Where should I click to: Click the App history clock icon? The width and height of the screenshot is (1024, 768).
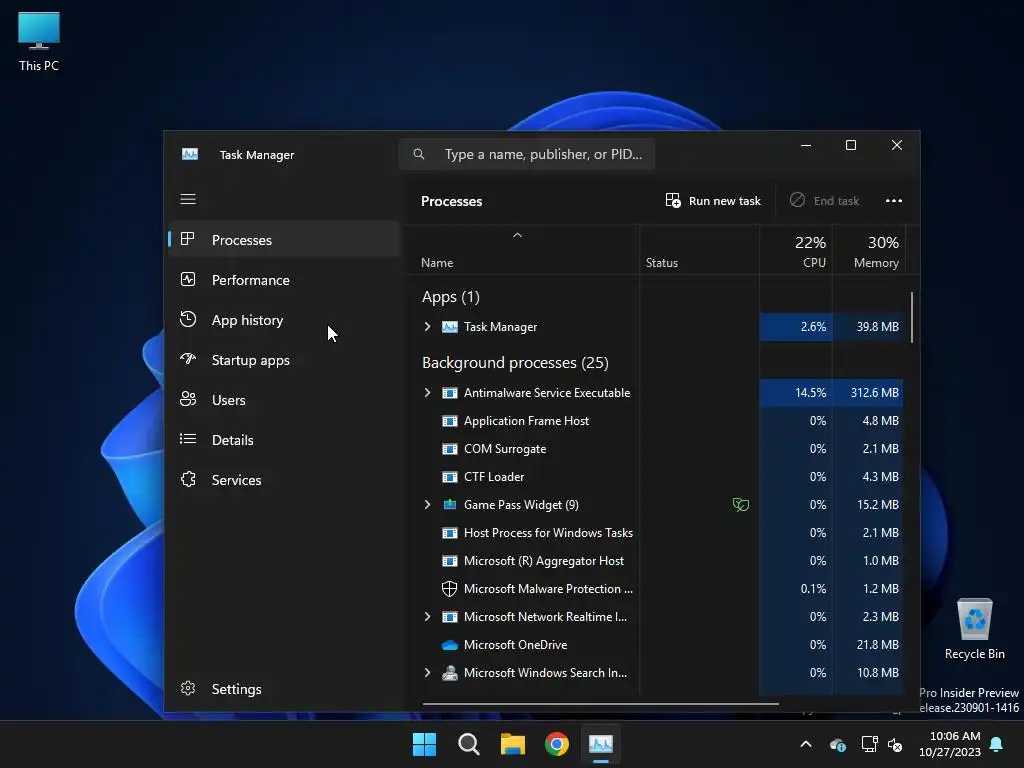(187, 319)
